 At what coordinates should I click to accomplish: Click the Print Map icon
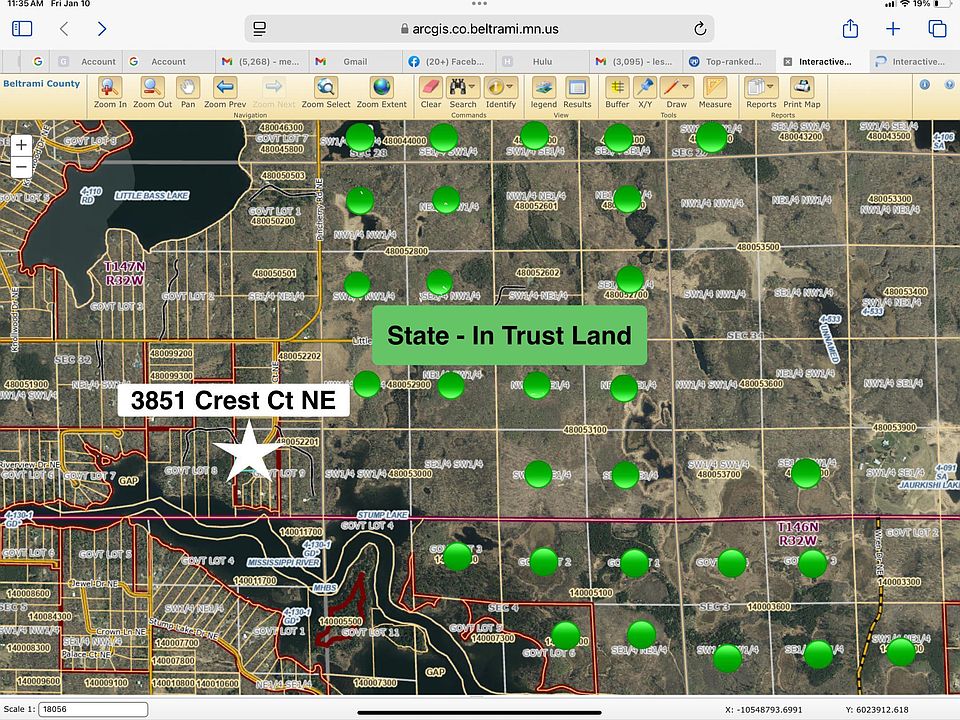click(801, 89)
